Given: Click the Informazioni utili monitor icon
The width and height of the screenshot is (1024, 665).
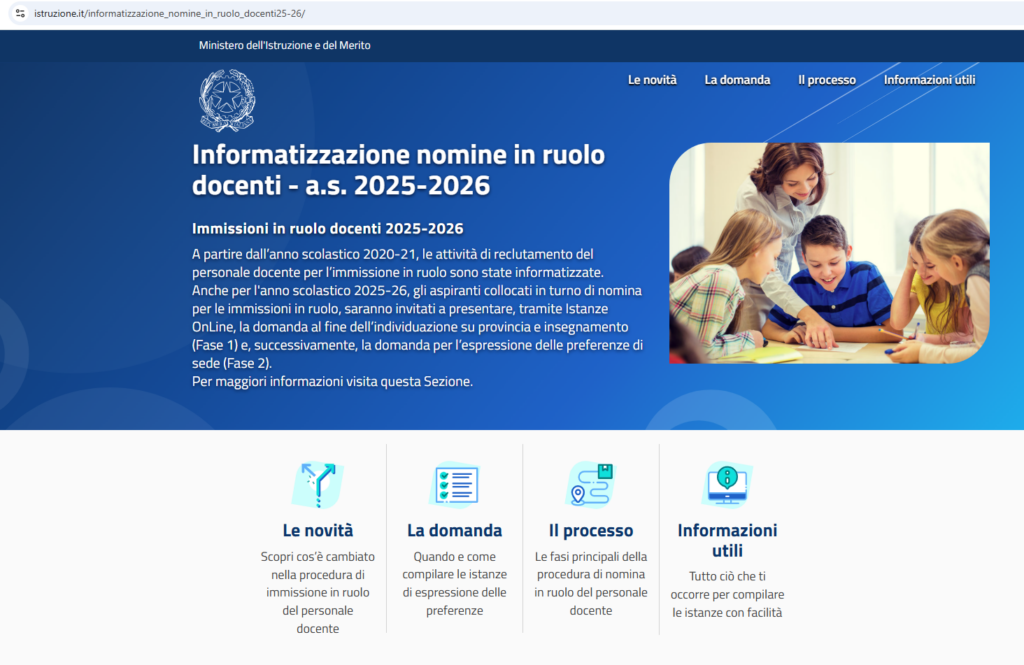Looking at the screenshot, I should [728, 485].
